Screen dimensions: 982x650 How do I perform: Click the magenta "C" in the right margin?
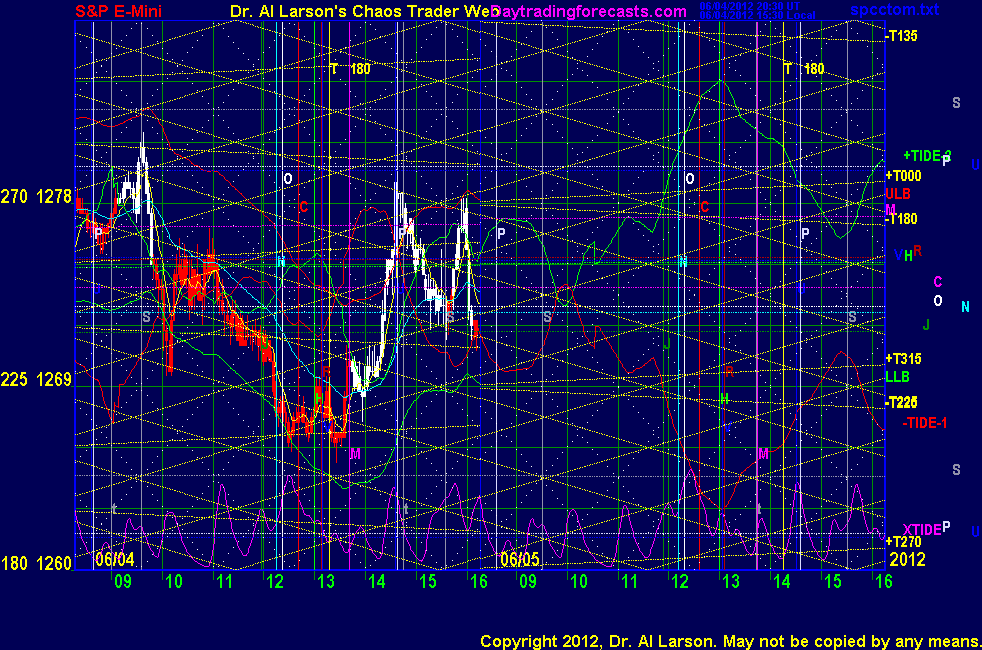click(x=938, y=282)
